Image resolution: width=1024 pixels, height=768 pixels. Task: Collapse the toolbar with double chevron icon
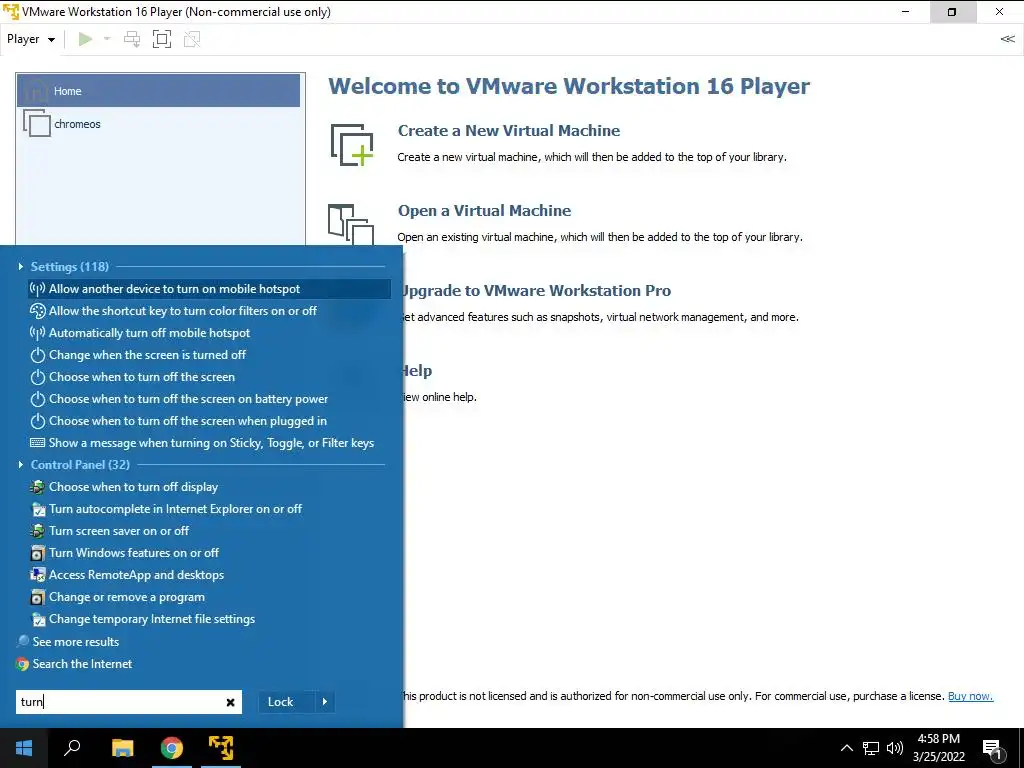(1007, 39)
